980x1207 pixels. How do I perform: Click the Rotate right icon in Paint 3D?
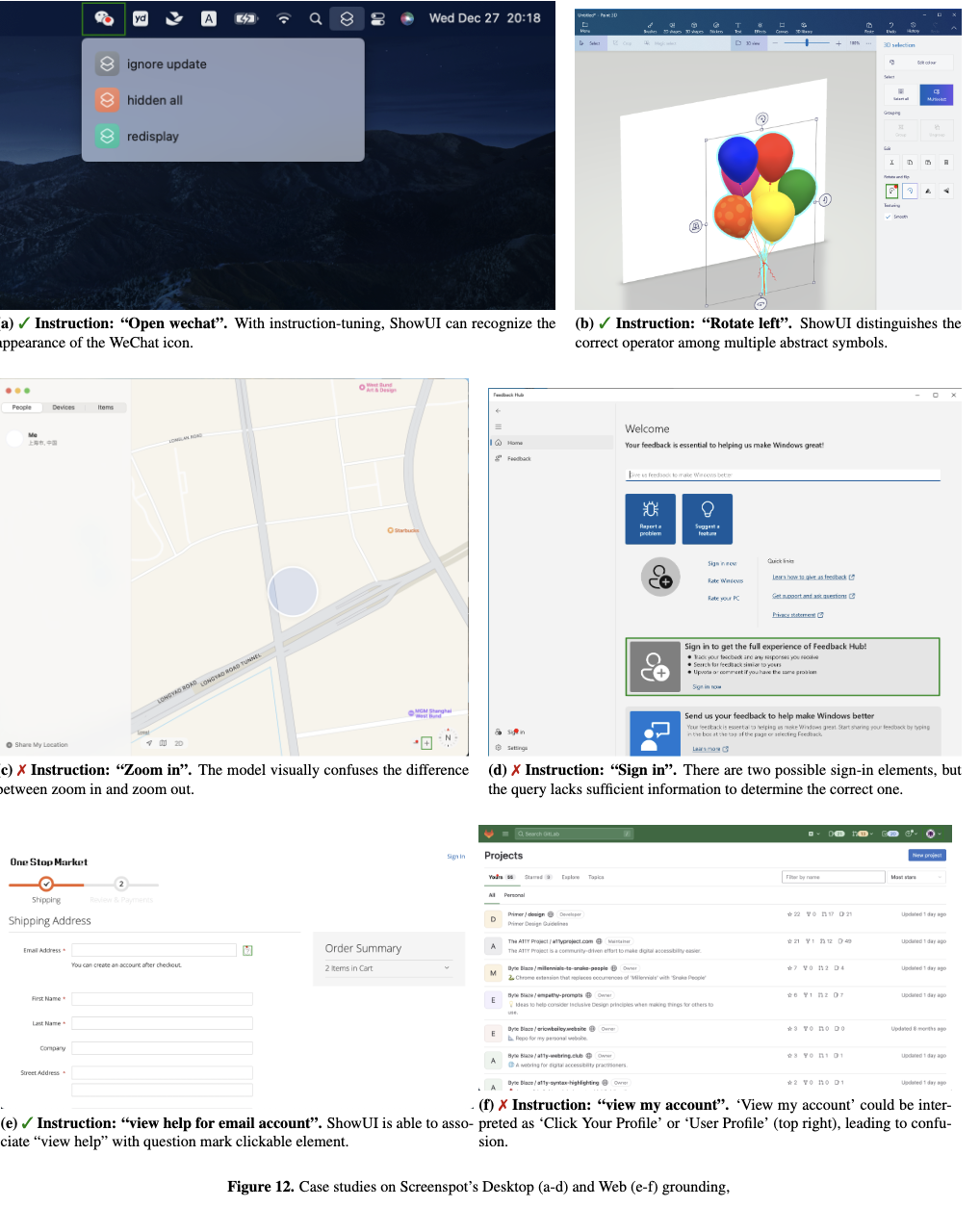pos(910,191)
